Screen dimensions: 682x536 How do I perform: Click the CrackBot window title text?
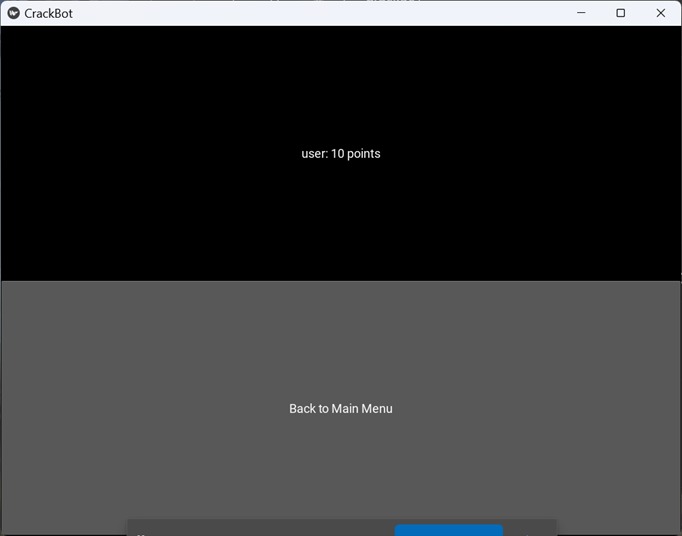tap(48, 13)
